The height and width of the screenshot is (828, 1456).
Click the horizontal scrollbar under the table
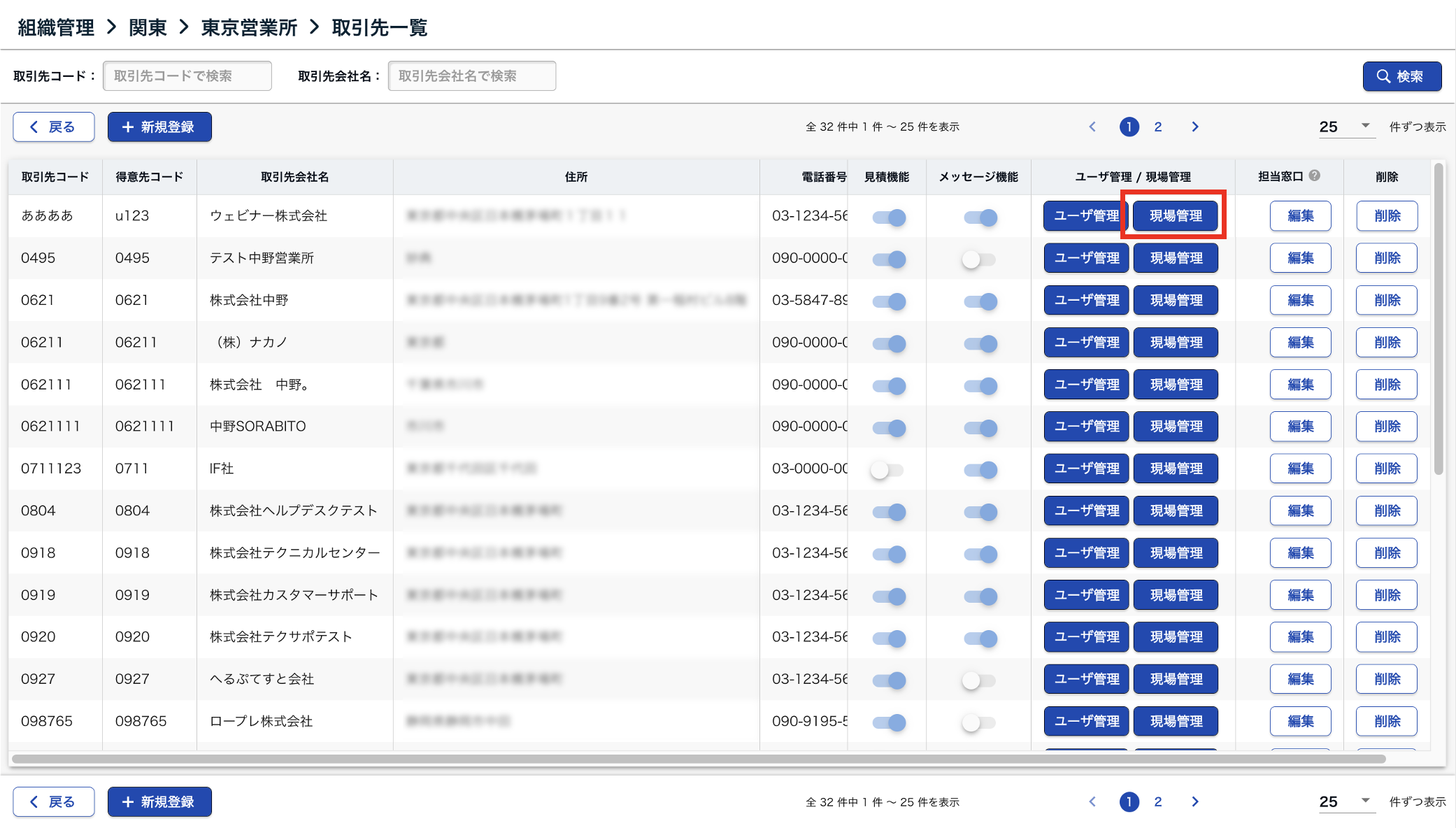click(x=698, y=759)
